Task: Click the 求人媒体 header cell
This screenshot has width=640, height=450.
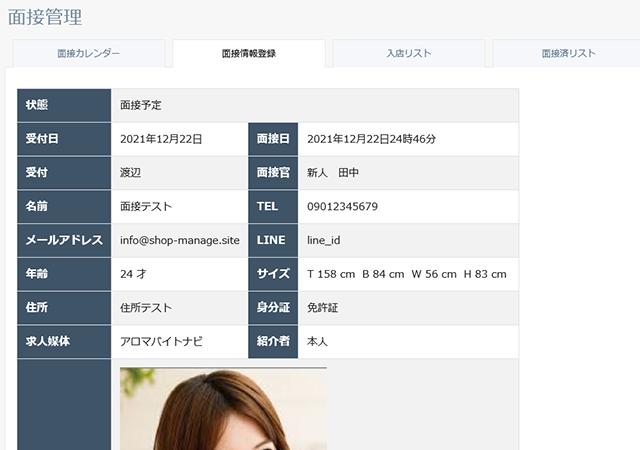Action: [x=64, y=341]
